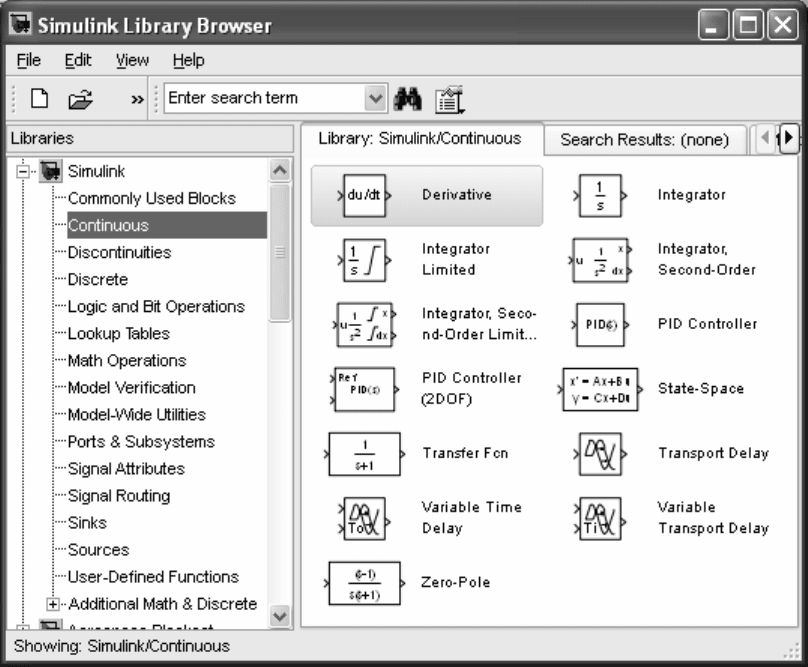This screenshot has height=667, width=808.
Task: Maximize the Simulink Library Browser window
Action: point(748,24)
